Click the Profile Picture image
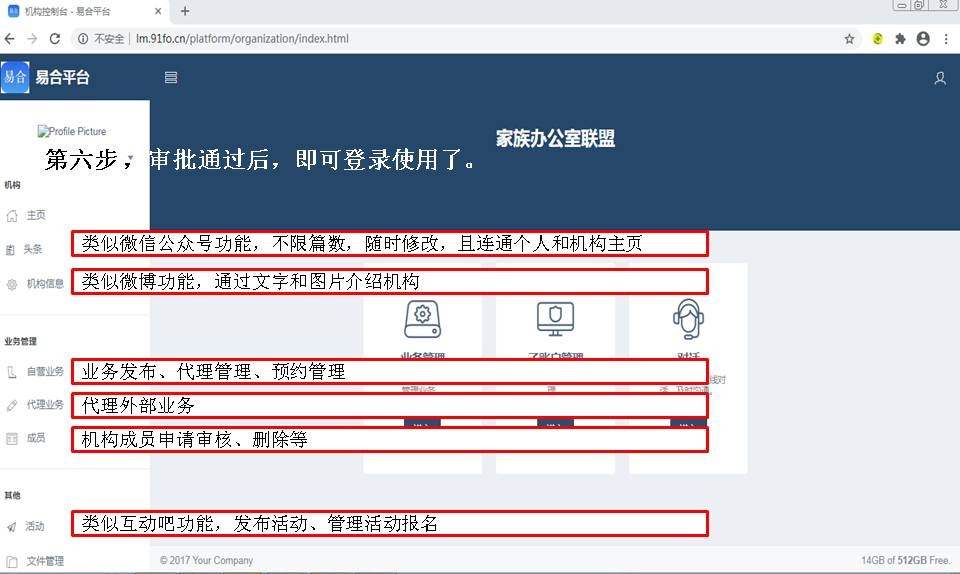This screenshot has height=574, width=960. tap(71, 131)
